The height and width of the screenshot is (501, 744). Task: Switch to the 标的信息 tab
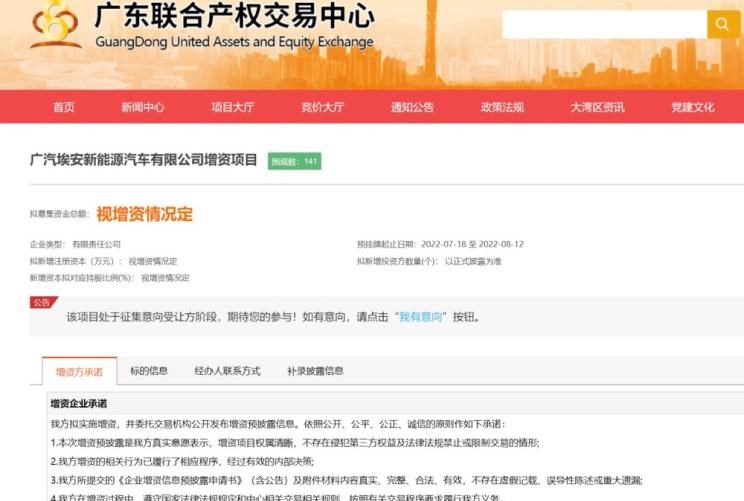click(x=149, y=371)
